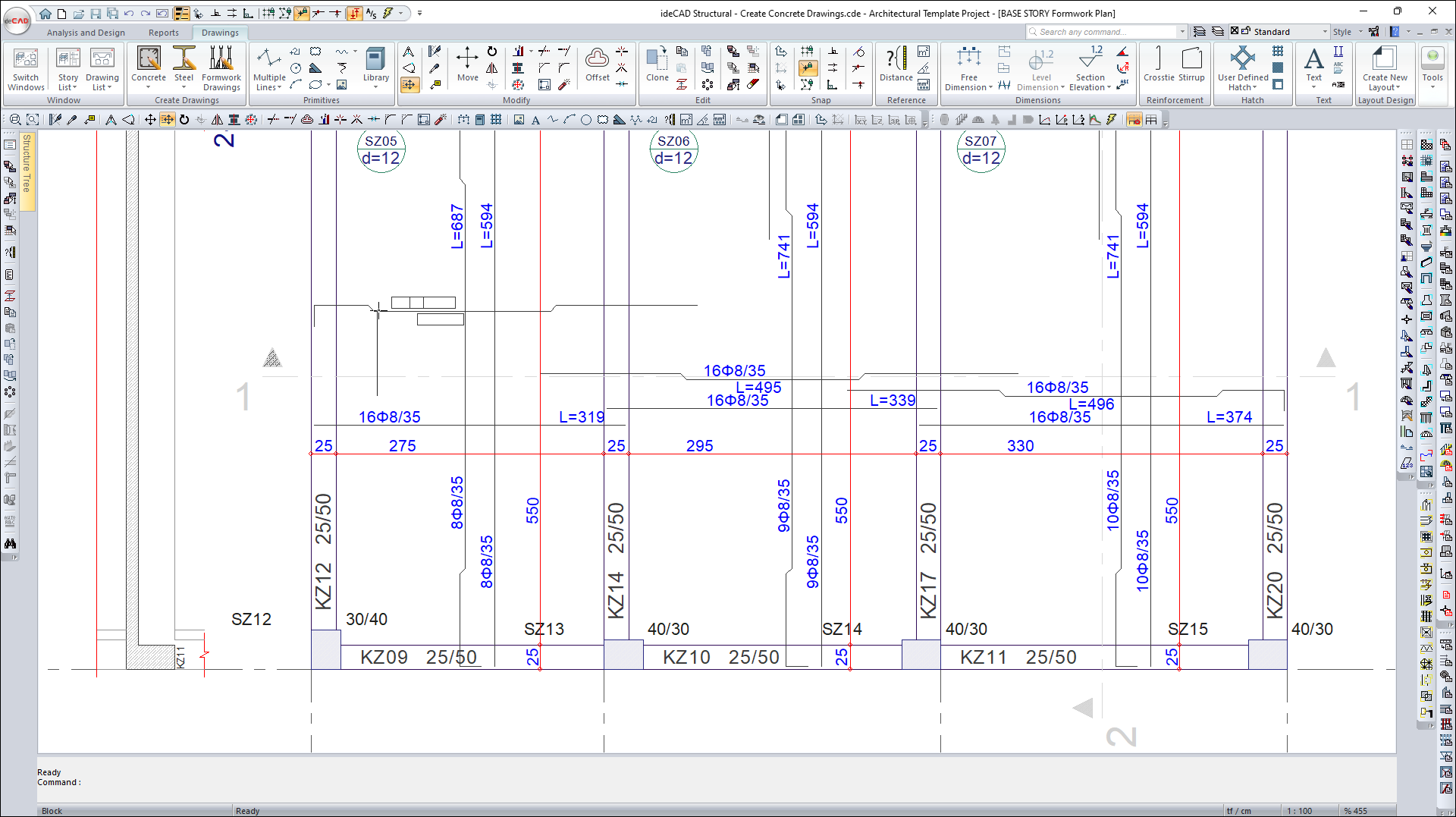Switch to the Analysis and Design tab

pos(86,33)
